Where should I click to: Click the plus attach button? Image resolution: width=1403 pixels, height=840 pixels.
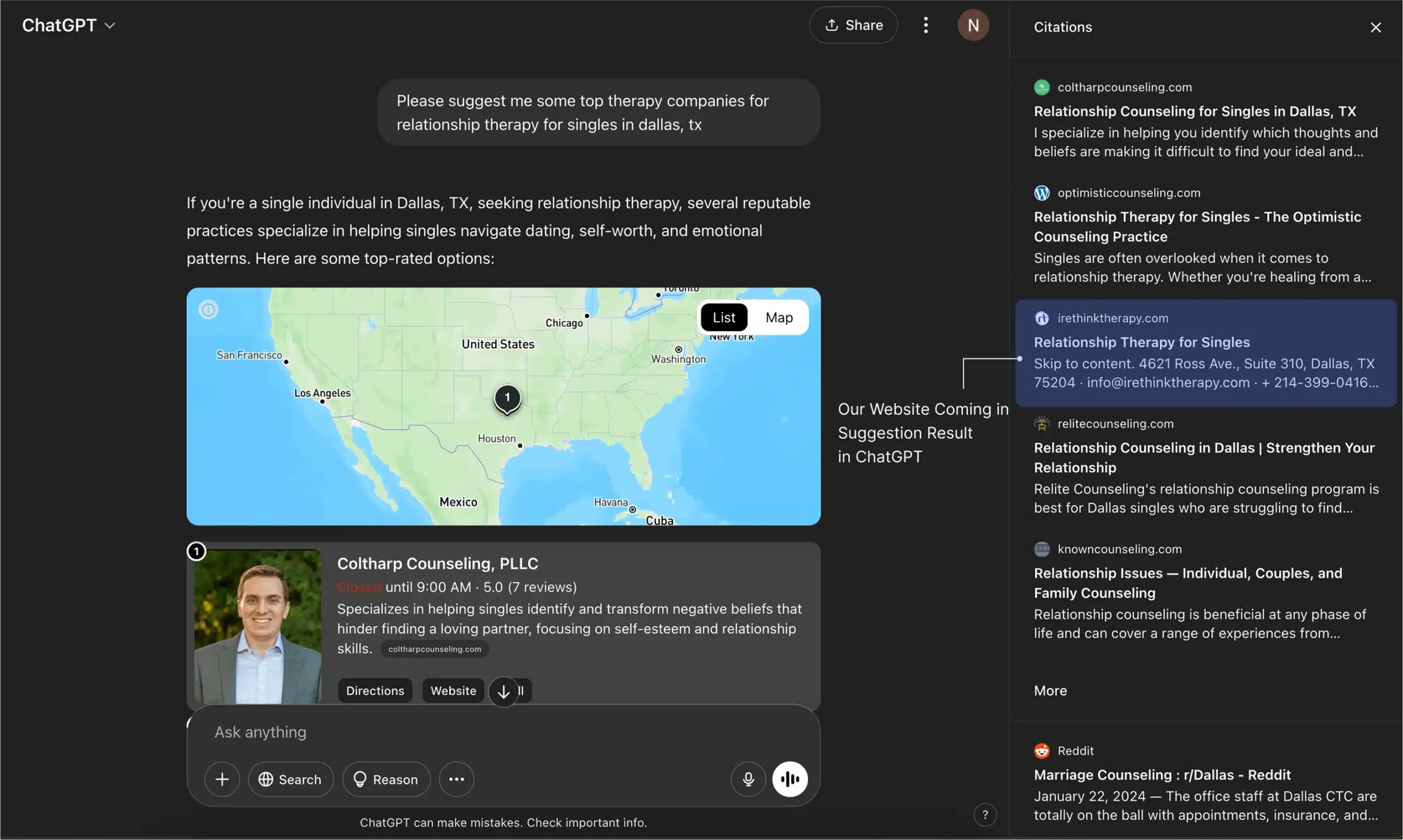click(x=222, y=779)
